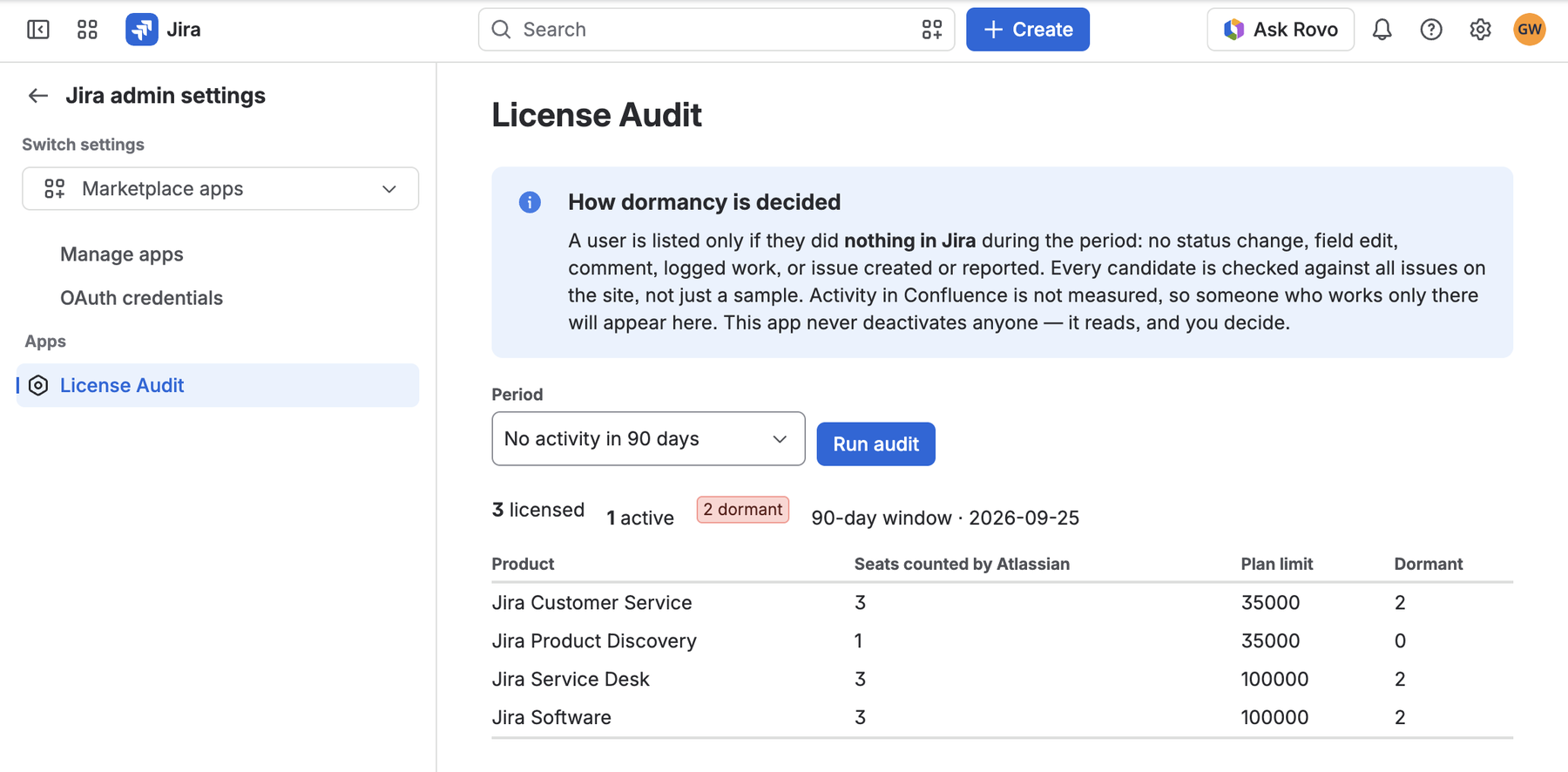
Task: Click the magnifier icon in search bar
Action: [x=501, y=30]
